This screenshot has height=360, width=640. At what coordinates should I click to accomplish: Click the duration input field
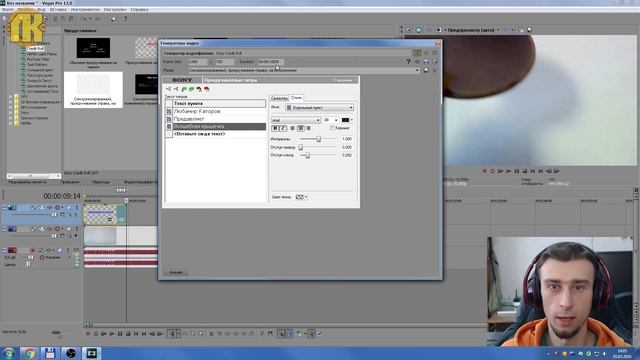click(271, 62)
